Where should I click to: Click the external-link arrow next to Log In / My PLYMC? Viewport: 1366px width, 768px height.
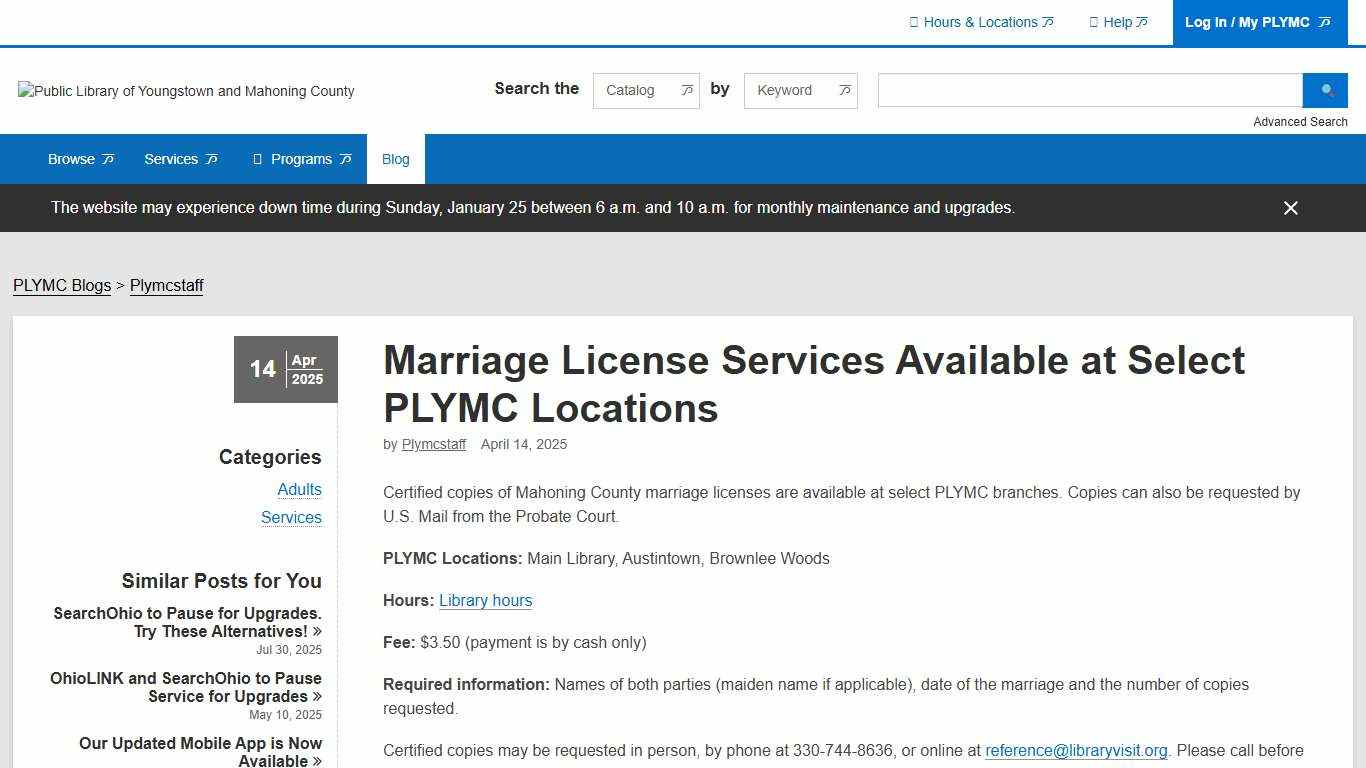(x=1324, y=21)
